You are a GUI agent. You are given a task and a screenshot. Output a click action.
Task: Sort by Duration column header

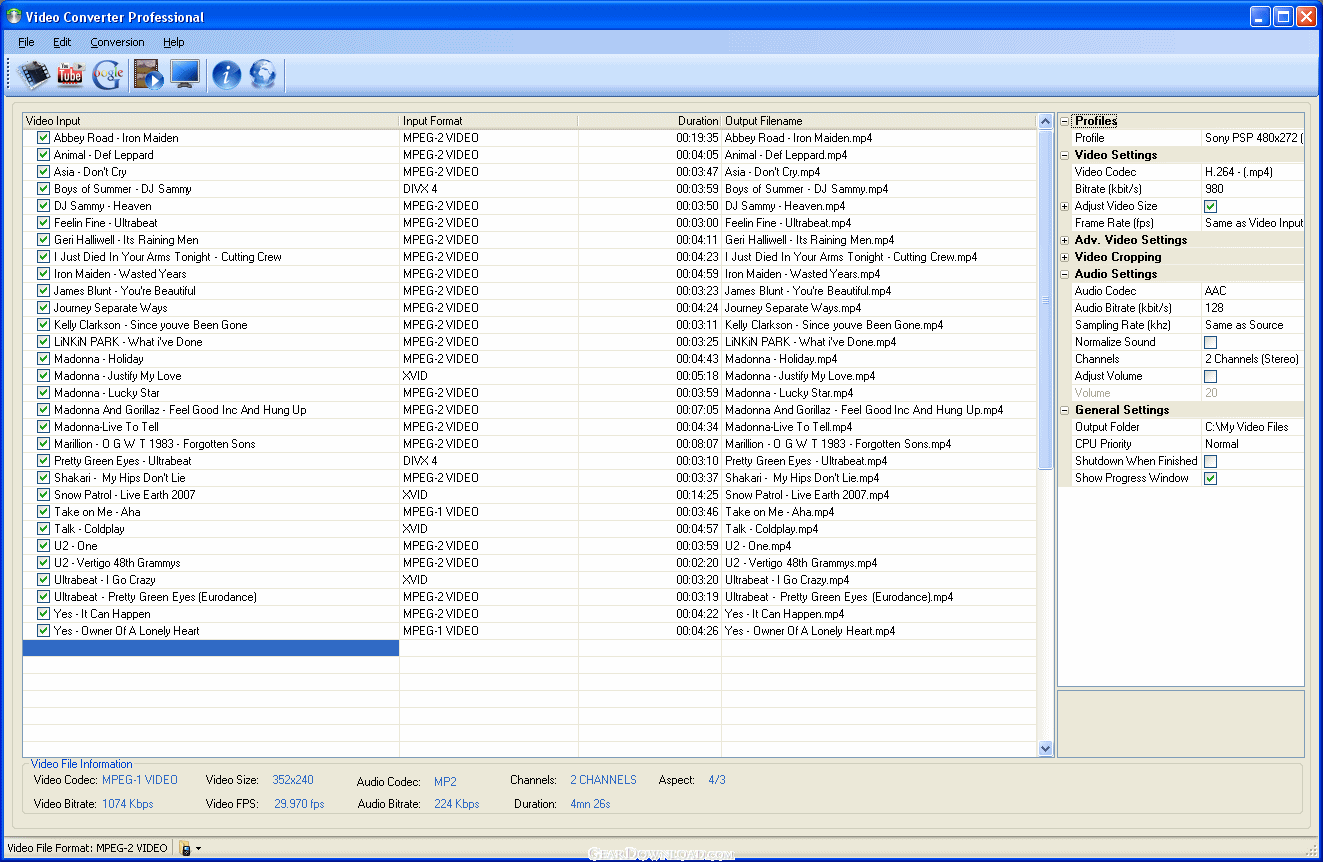click(650, 121)
